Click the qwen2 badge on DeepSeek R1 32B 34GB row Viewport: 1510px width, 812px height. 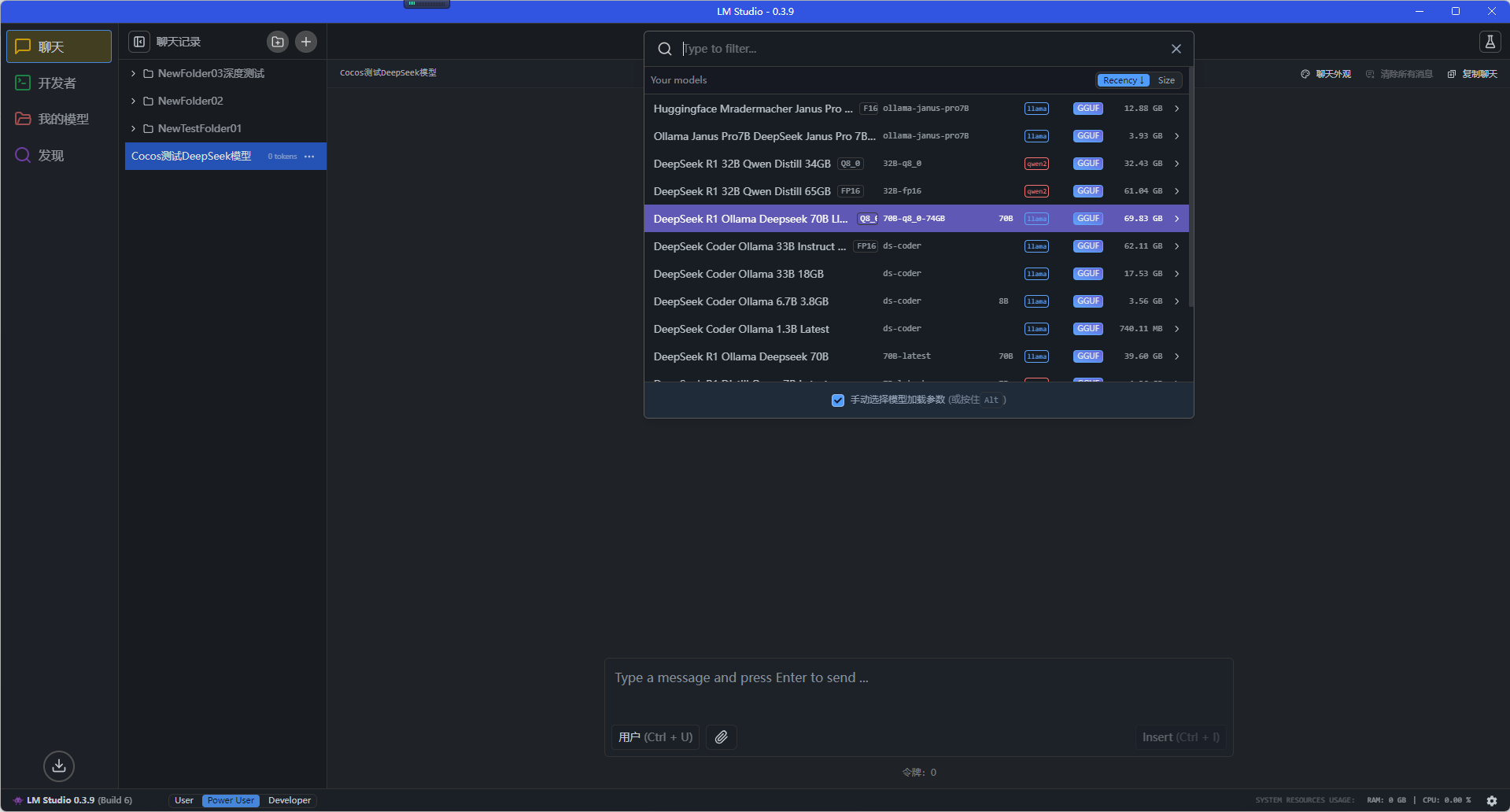click(x=1036, y=164)
